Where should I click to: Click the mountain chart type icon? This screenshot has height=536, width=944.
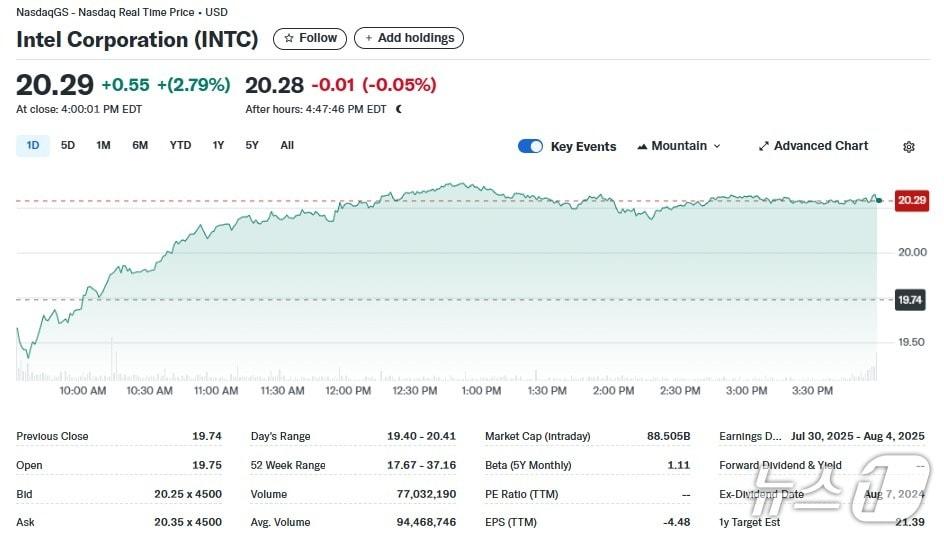(x=642, y=146)
